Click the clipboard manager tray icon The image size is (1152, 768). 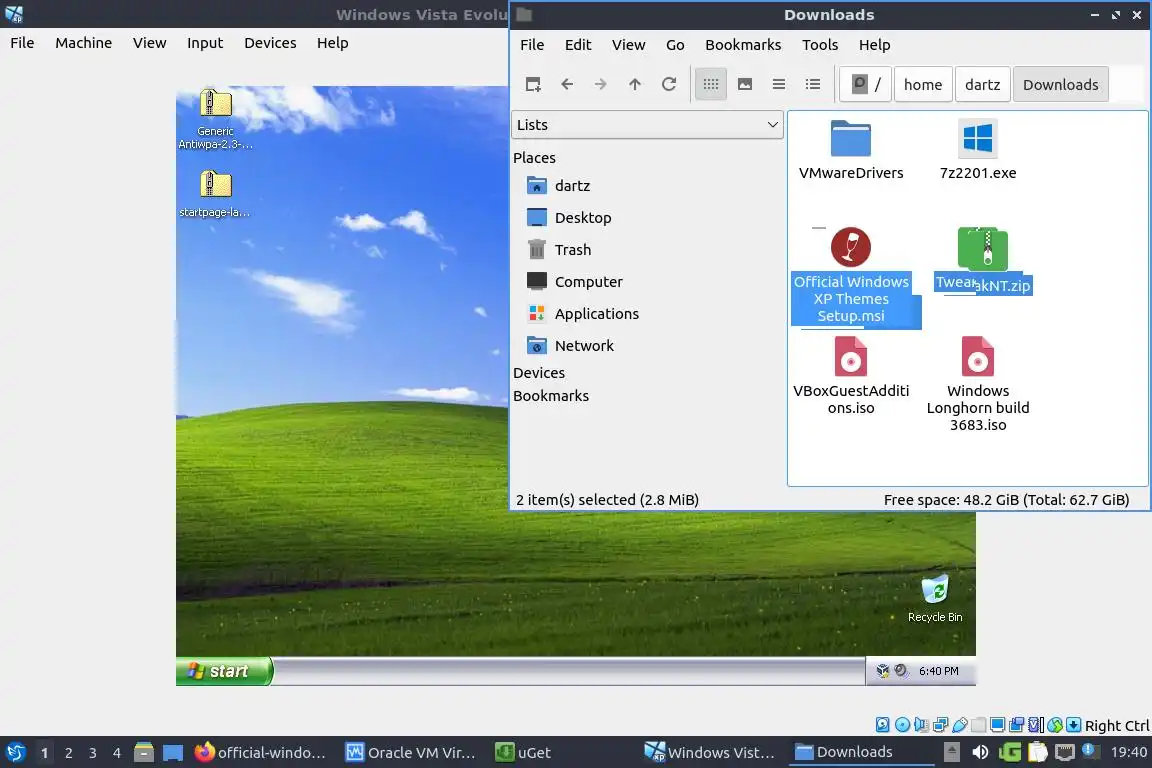point(1037,753)
